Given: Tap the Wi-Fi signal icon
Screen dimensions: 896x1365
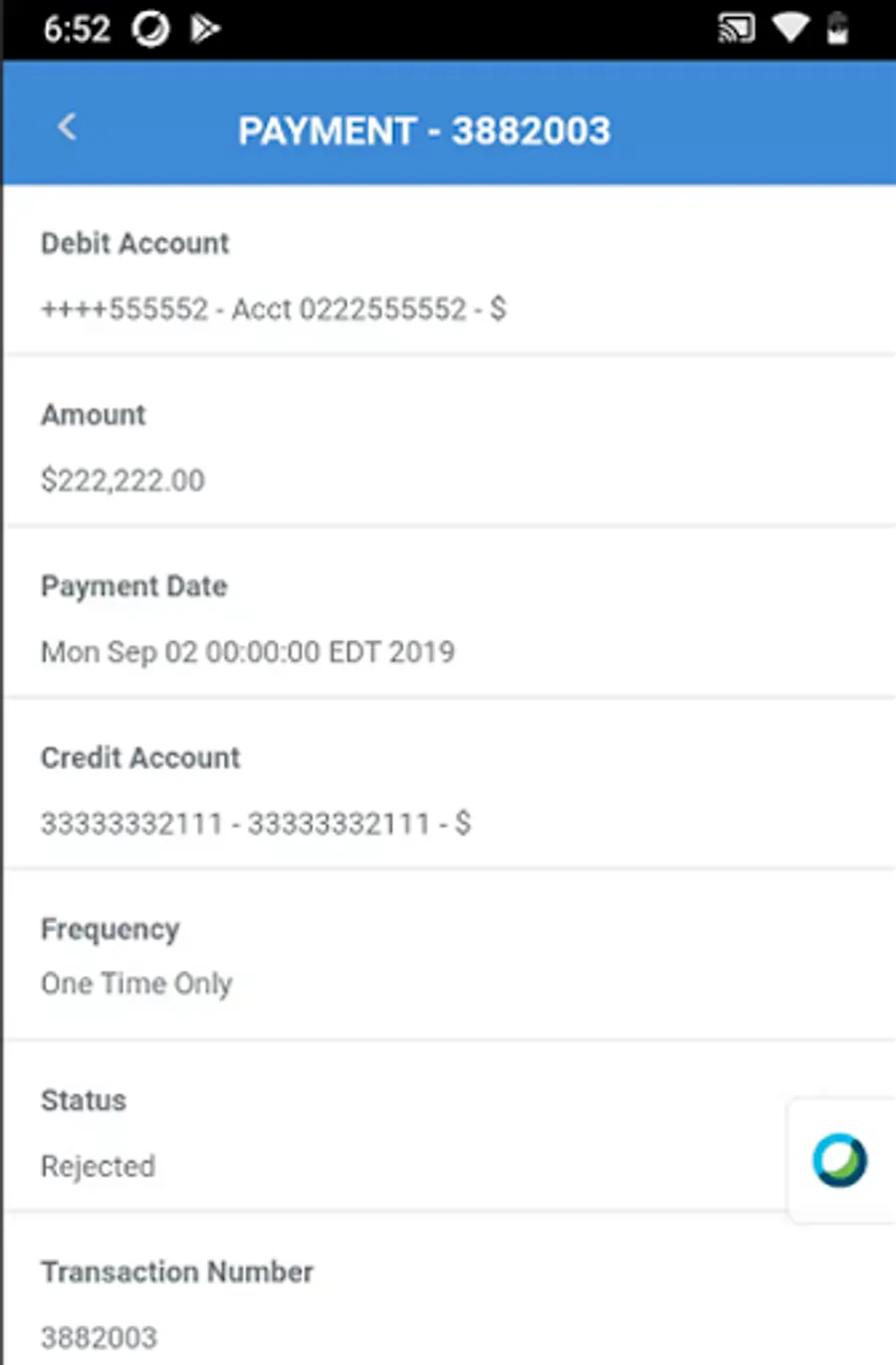Looking at the screenshot, I should [x=790, y=29].
